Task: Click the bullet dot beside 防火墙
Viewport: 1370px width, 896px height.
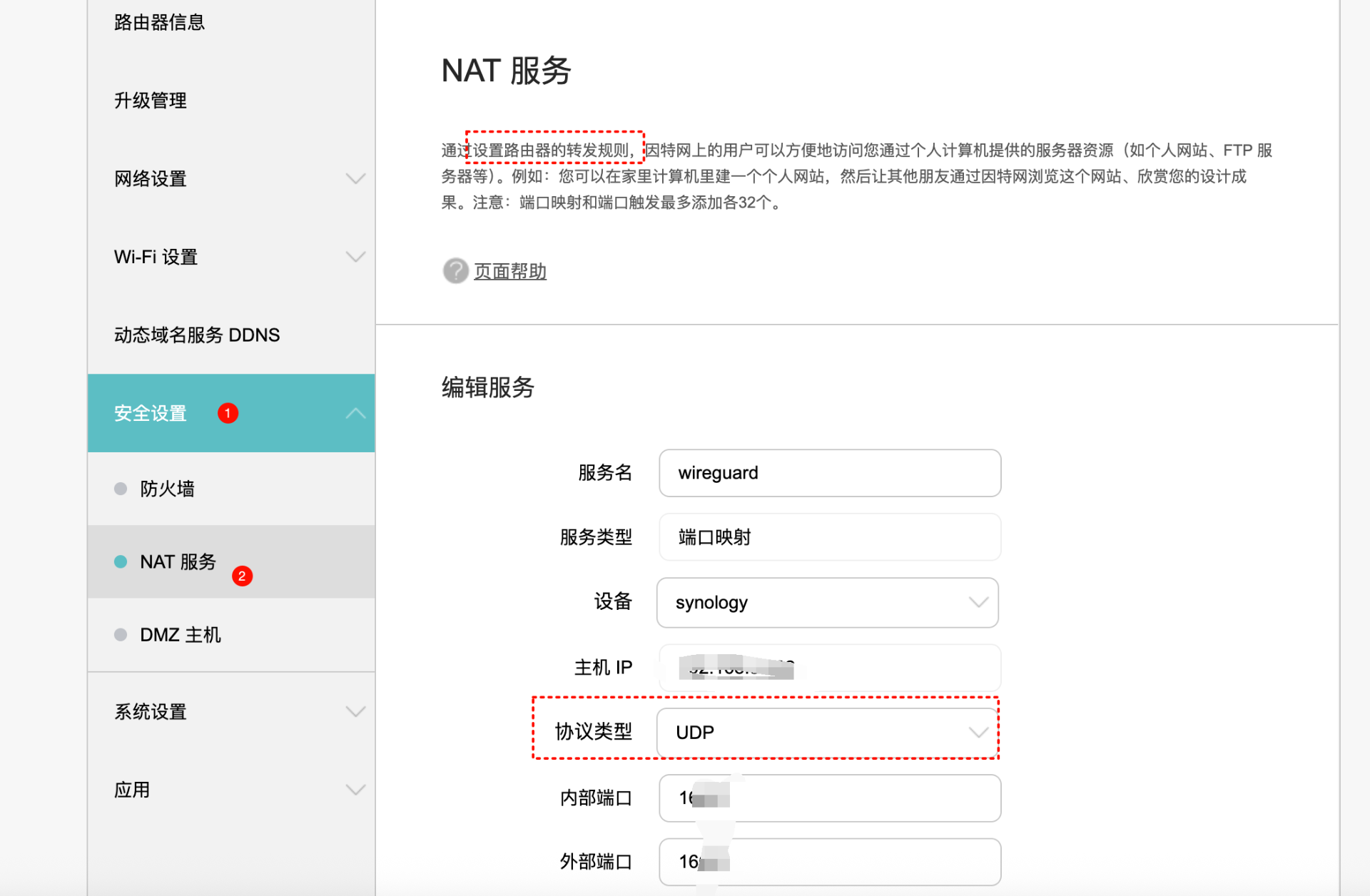Action: [x=121, y=489]
